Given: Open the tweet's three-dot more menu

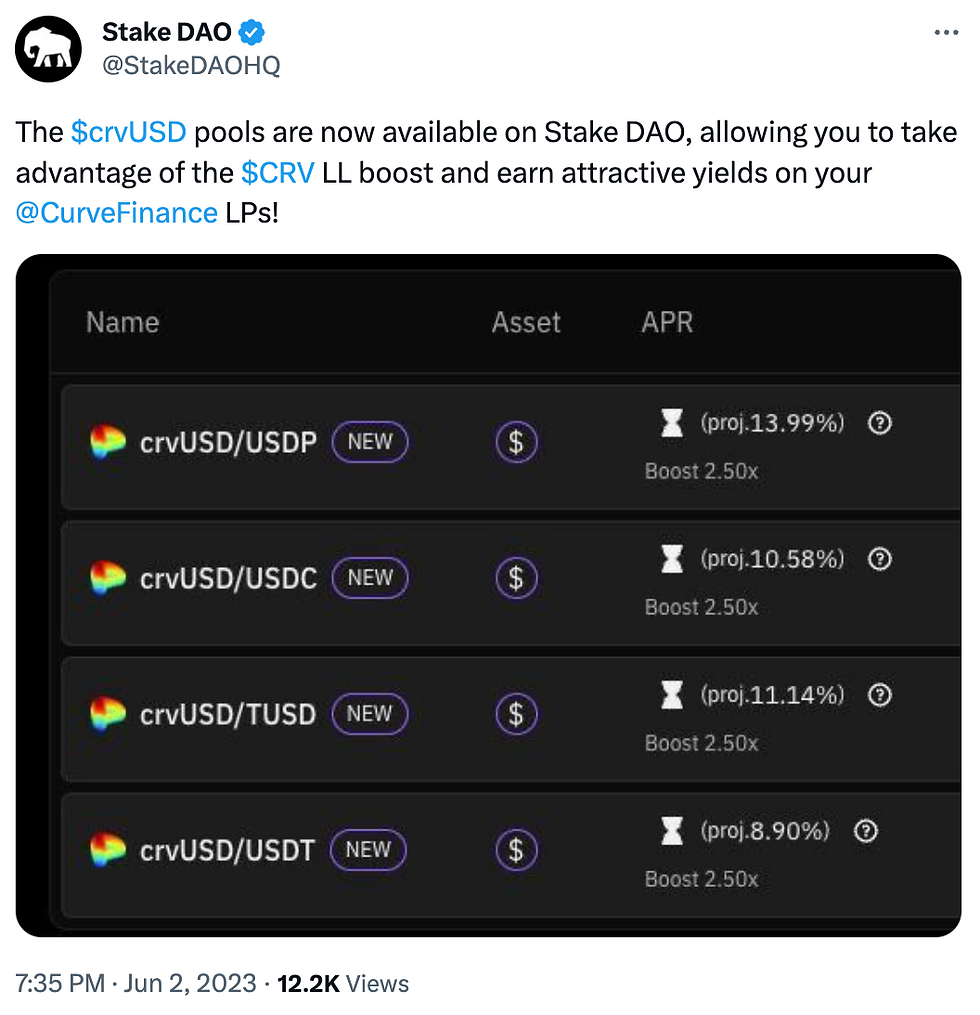Looking at the screenshot, I should tap(945, 33).
